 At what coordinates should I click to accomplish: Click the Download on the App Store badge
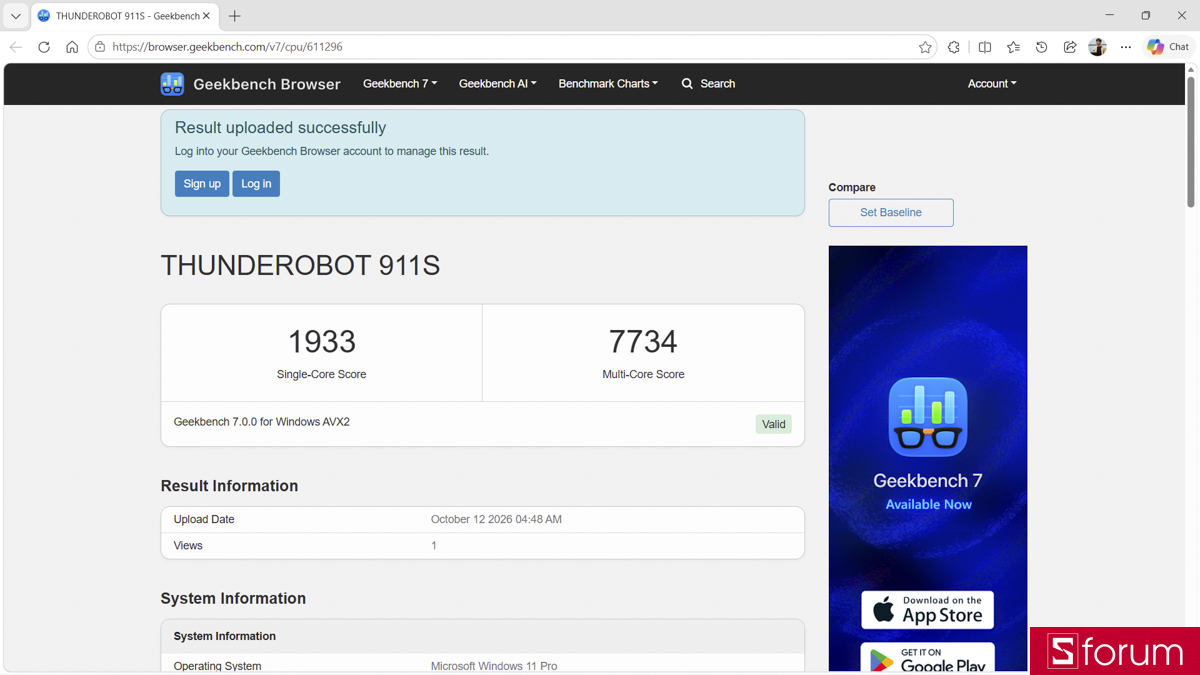928,610
